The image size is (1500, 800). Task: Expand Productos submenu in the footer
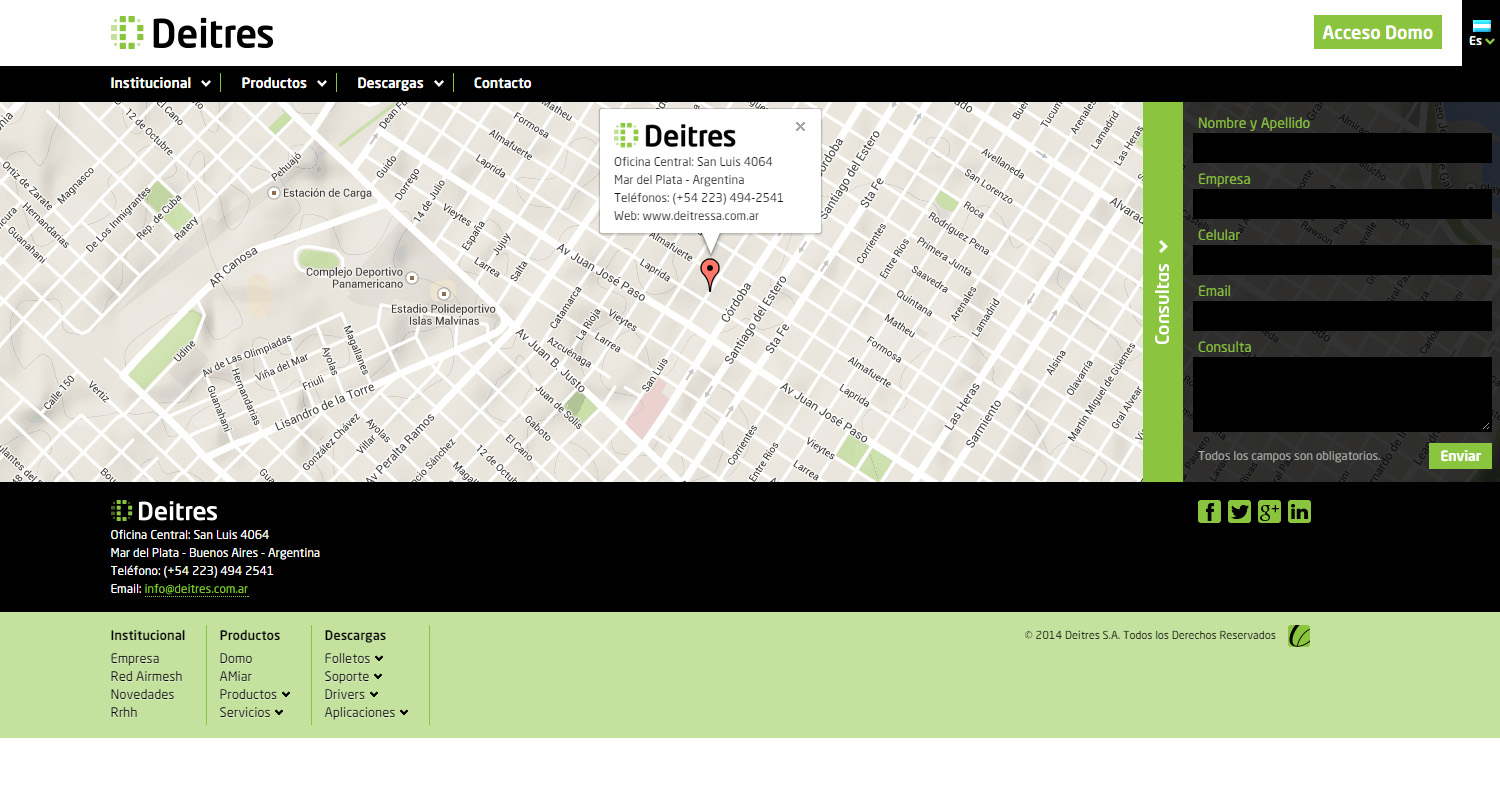[255, 694]
